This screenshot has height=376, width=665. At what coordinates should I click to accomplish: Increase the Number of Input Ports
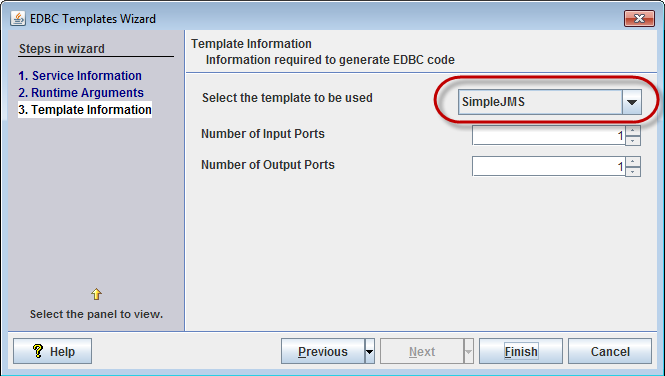click(x=633, y=131)
